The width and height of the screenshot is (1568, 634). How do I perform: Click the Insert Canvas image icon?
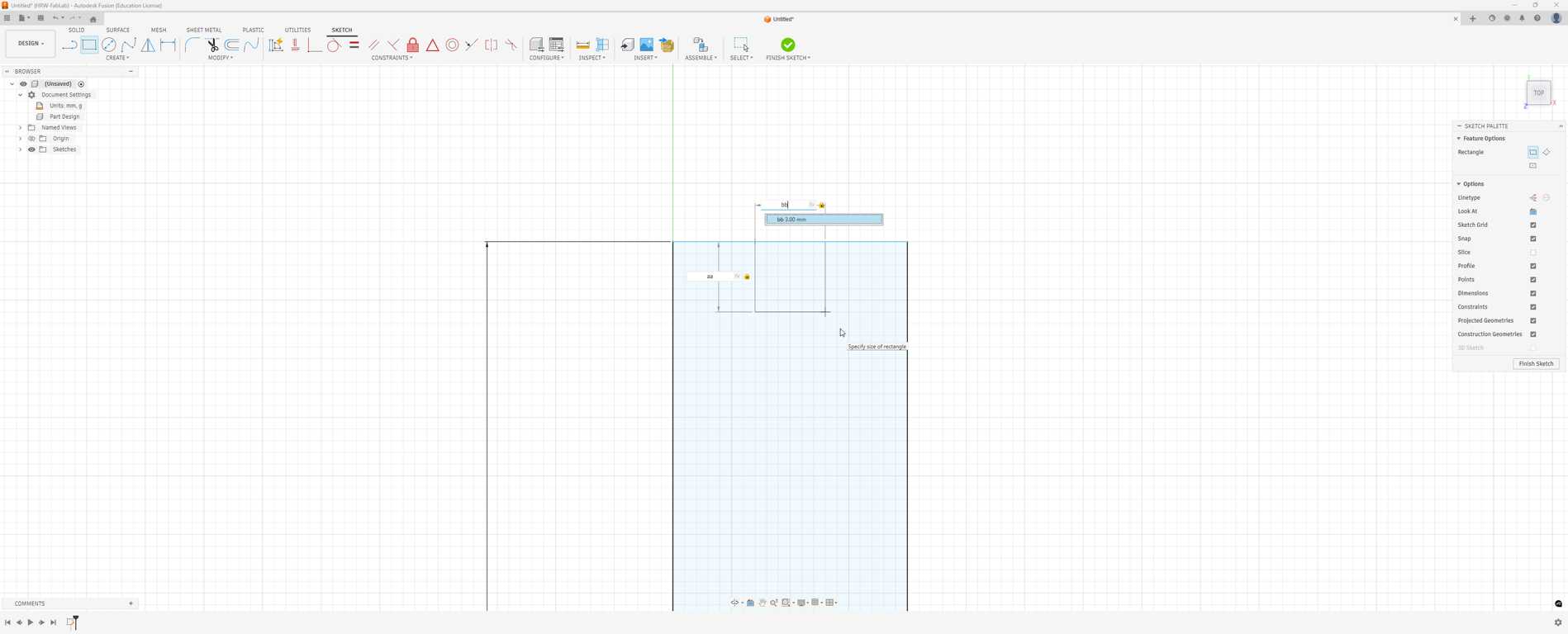pyautogui.click(x=647, y=45)
